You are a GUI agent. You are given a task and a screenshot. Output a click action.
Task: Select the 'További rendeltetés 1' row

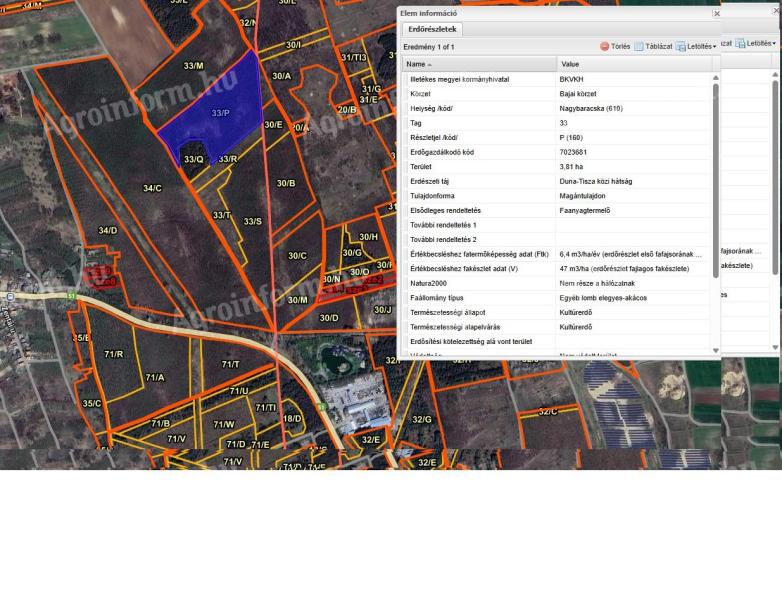coord(557,225)
